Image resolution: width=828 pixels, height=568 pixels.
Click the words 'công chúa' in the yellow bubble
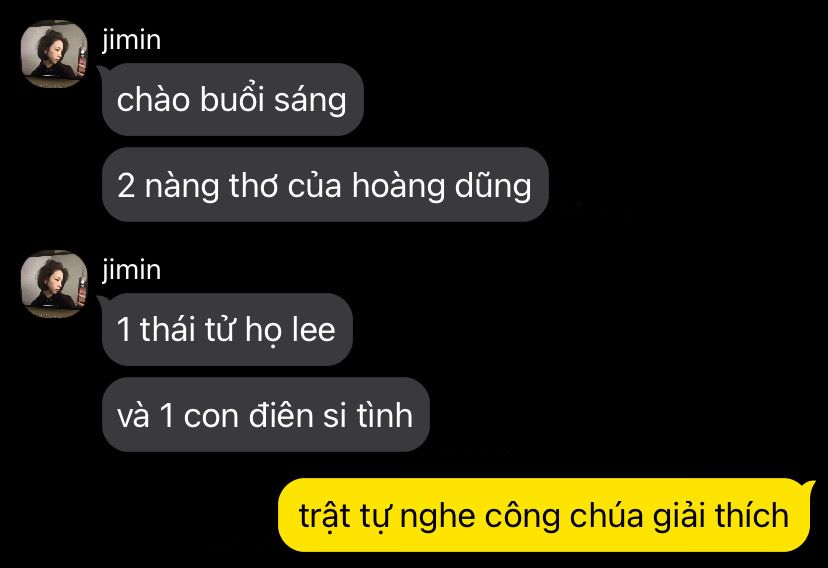[x=564, y=515]
